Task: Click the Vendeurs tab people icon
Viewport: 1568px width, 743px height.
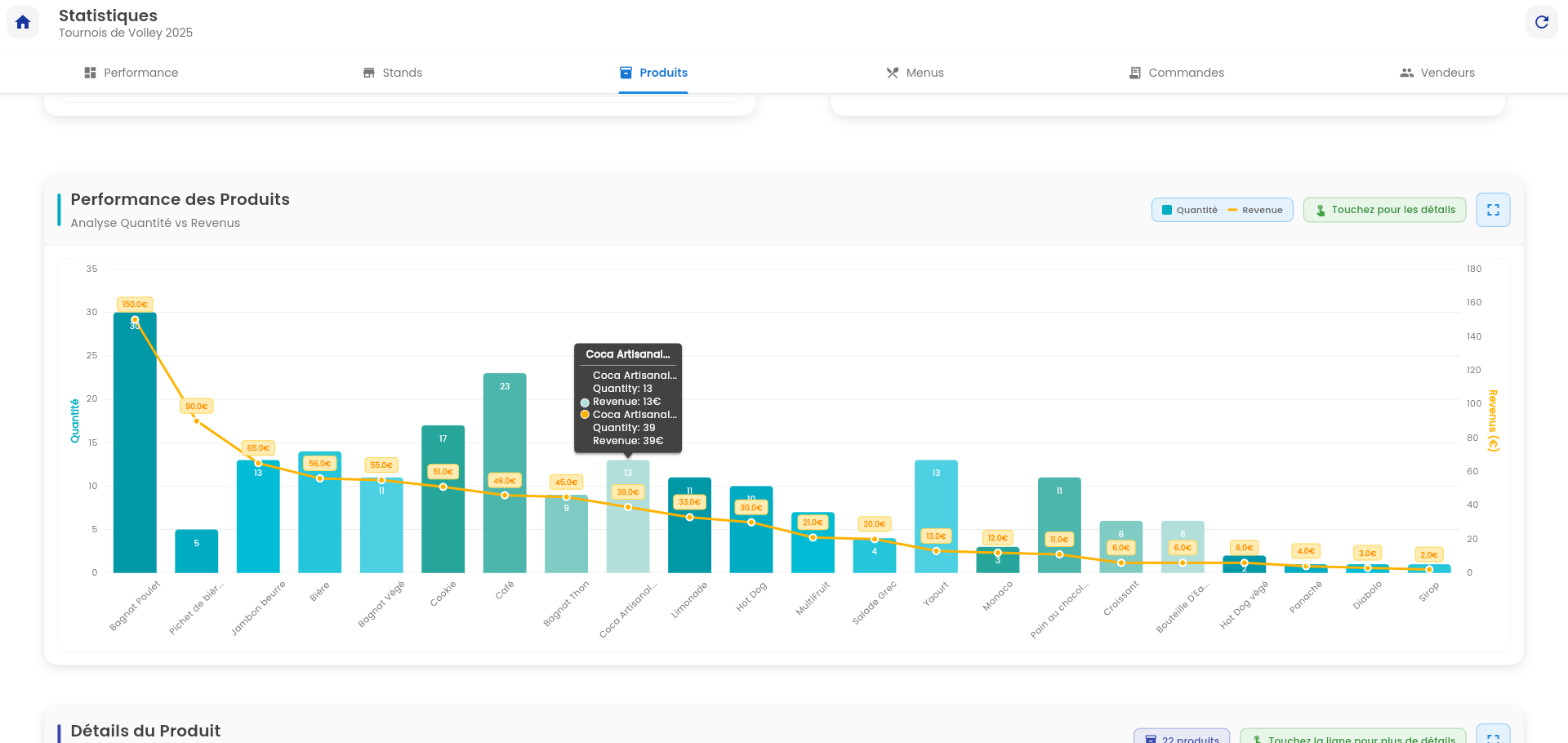Action: (1406, 73)
